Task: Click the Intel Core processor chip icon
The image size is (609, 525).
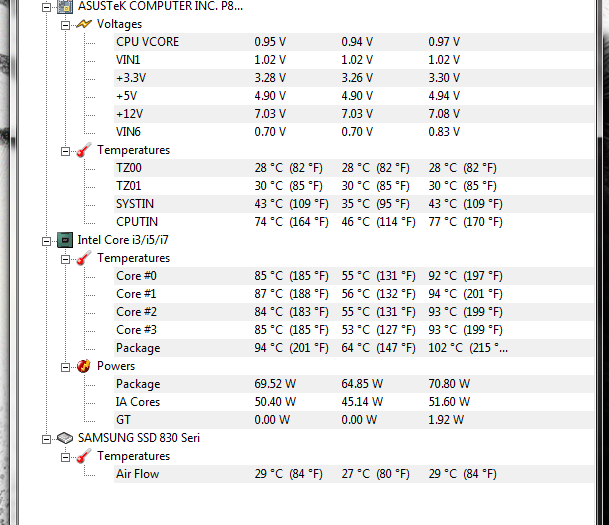Action: pyautogui.click(x=65, y=240)
